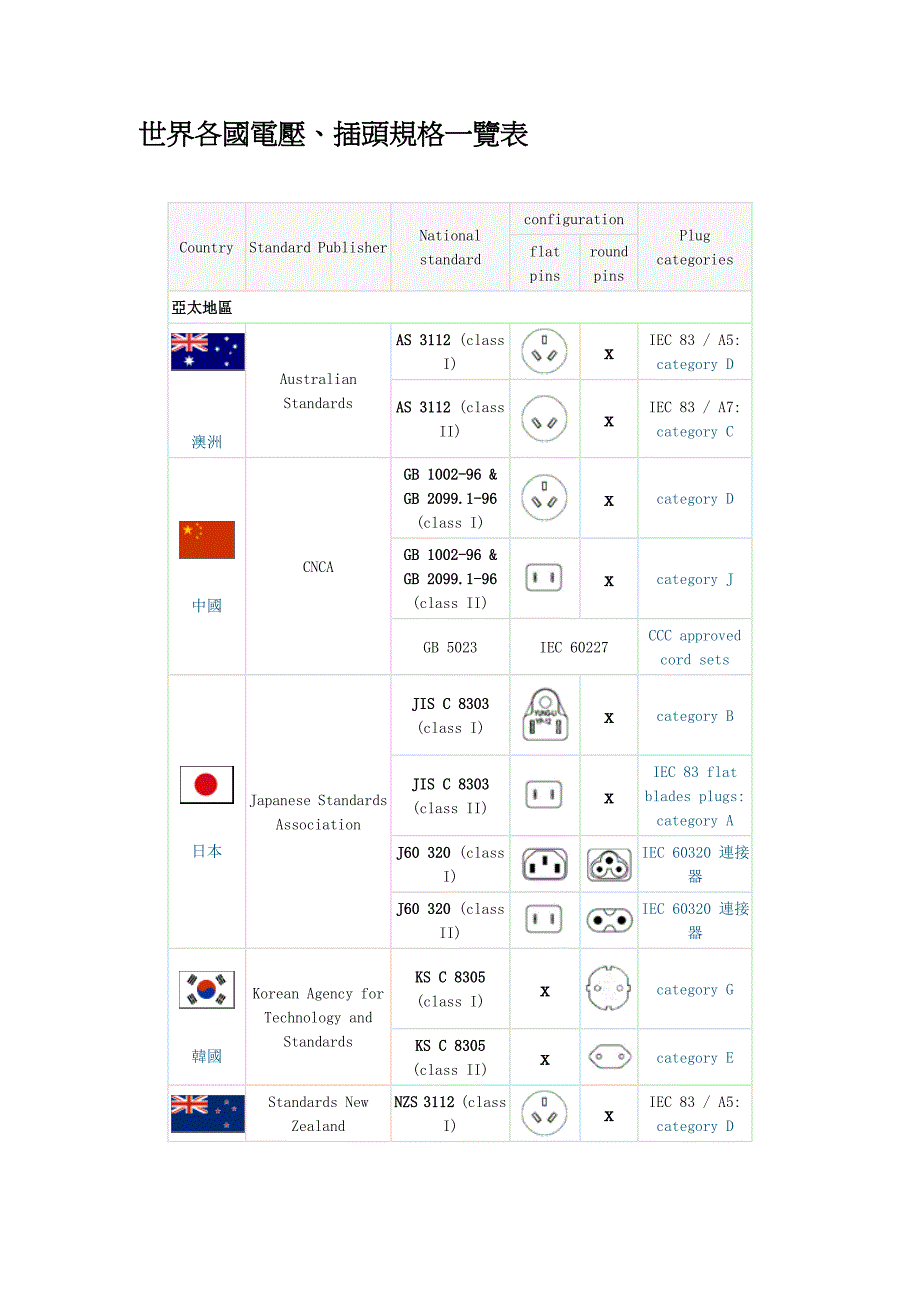Click the Australian flag icon

click(x=207, y=352)
